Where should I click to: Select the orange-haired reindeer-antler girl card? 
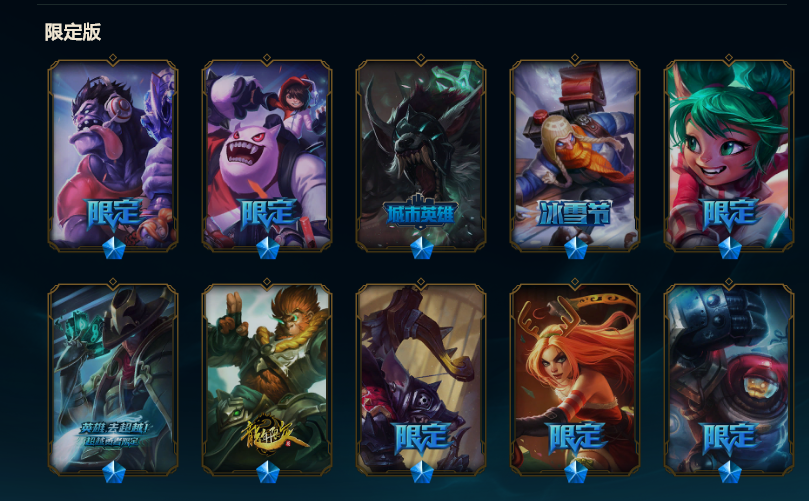tap(575, 379)
